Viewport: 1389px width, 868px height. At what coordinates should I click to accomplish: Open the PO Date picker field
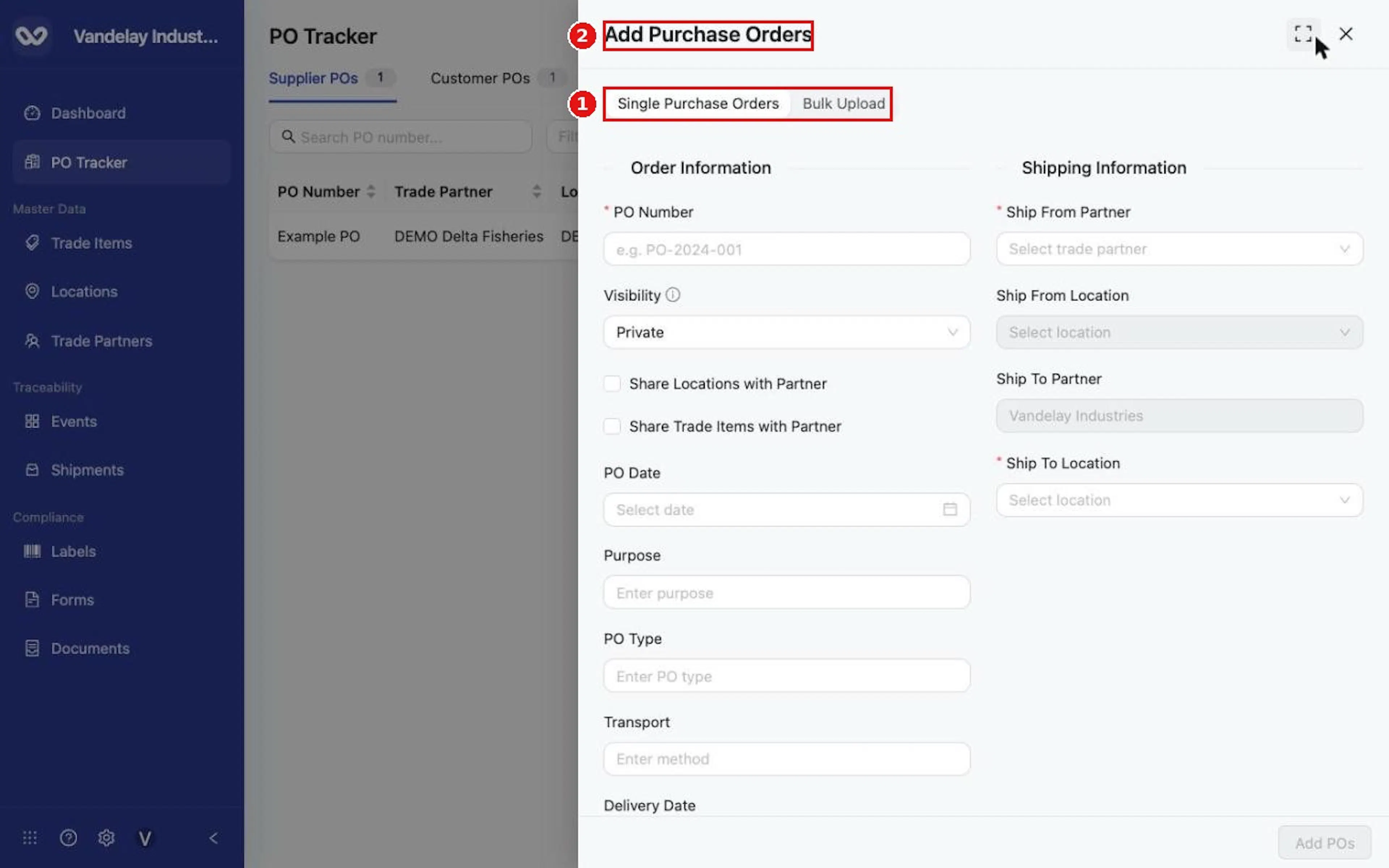click(x=786, y=509)
